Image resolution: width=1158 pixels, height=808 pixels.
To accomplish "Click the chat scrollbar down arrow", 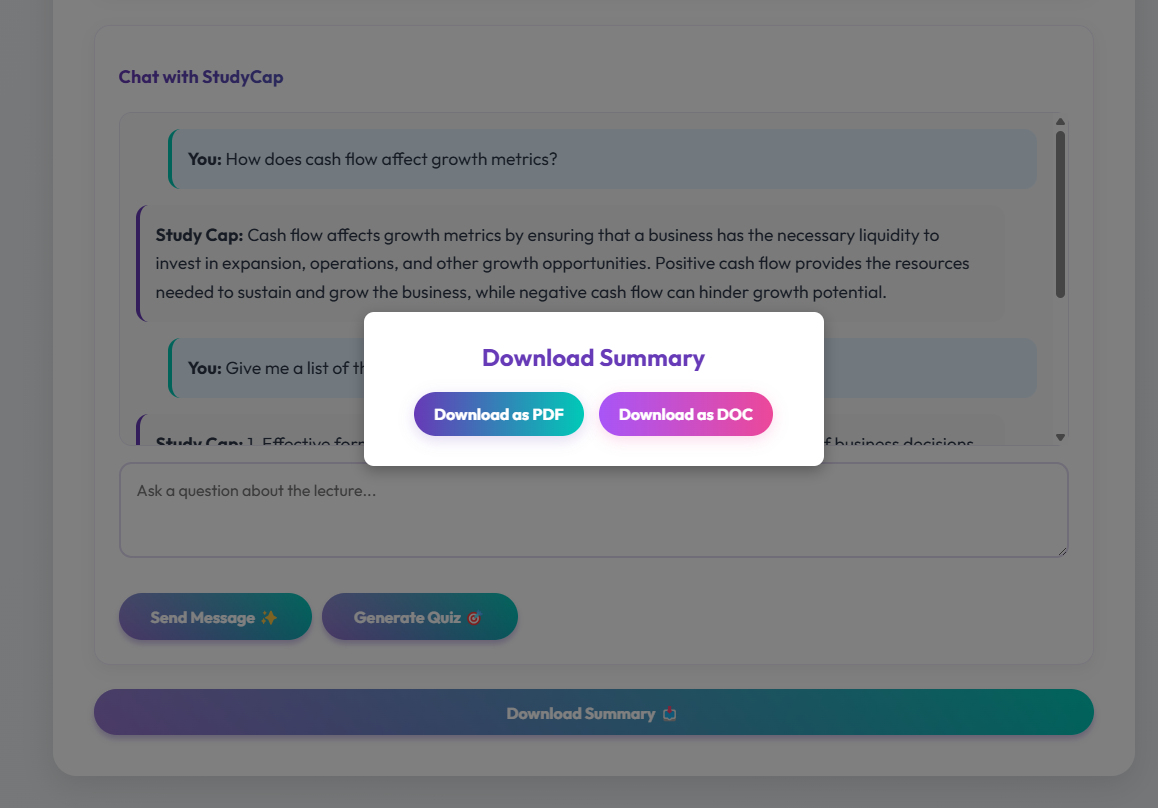I will point(1060,437).
